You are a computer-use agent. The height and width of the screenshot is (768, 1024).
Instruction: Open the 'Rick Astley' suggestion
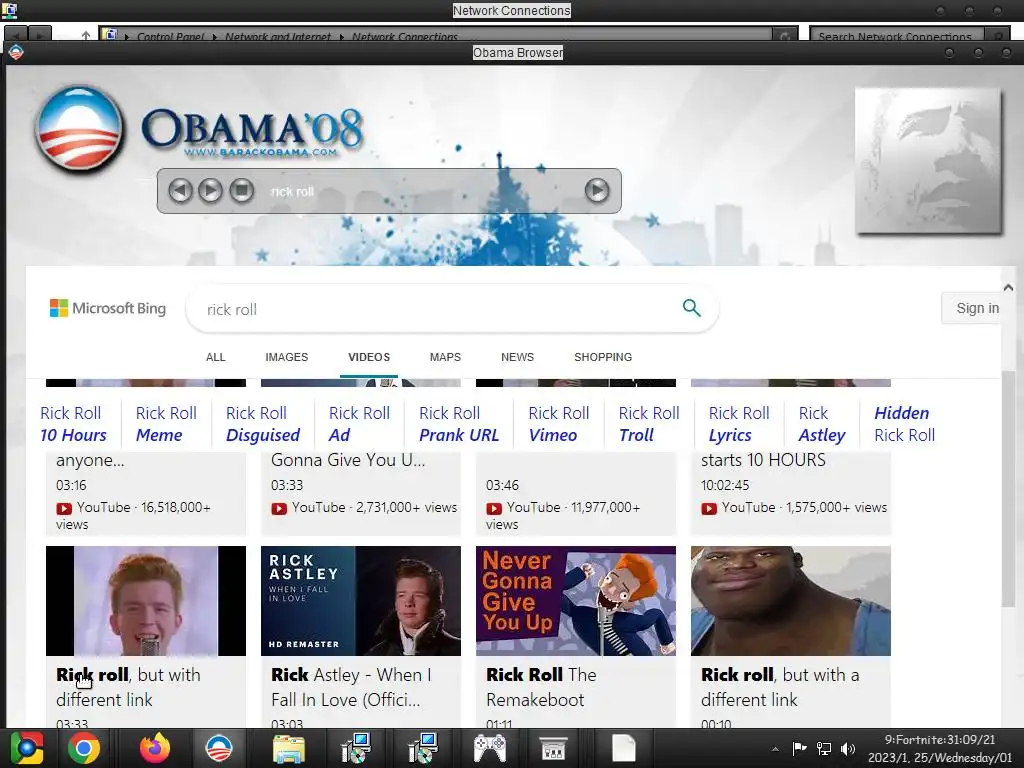[x=822, y=424]
